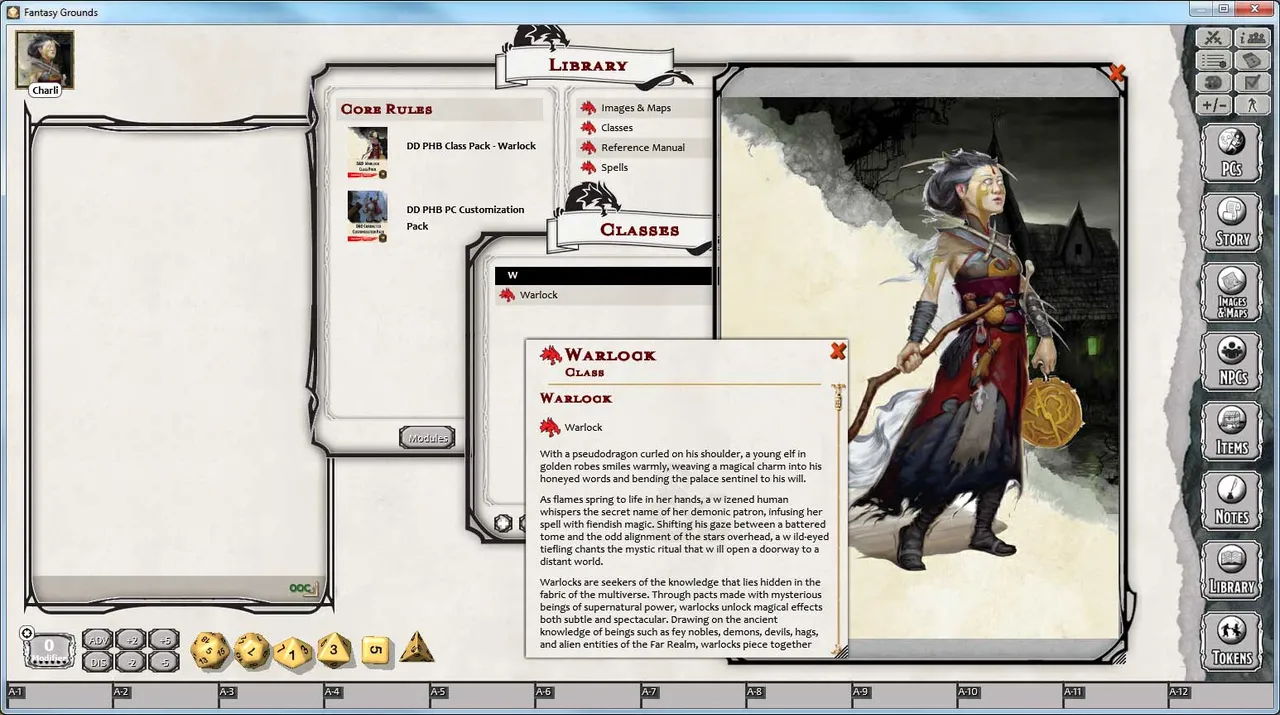
Task: Select hotkey slot A-3
Action: click(x=270, y=697)
